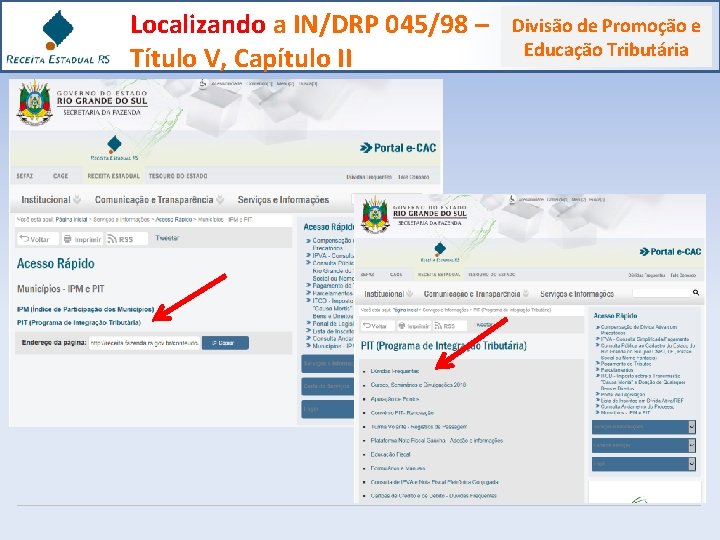This screenshot has width=720, height=540.
Task: Click Receita Estadual RS logo in slide header
Action: pos(58,37)
